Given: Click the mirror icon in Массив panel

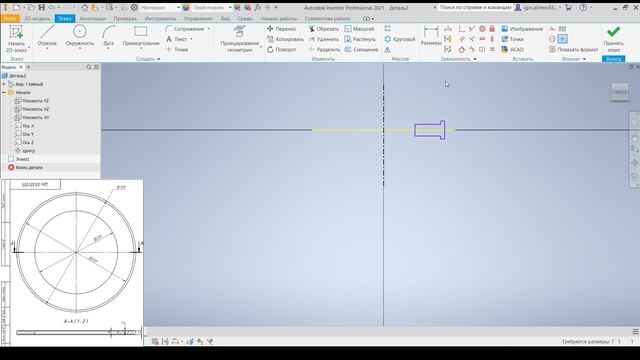Looking at the screenshot, I should coord(387,49).
